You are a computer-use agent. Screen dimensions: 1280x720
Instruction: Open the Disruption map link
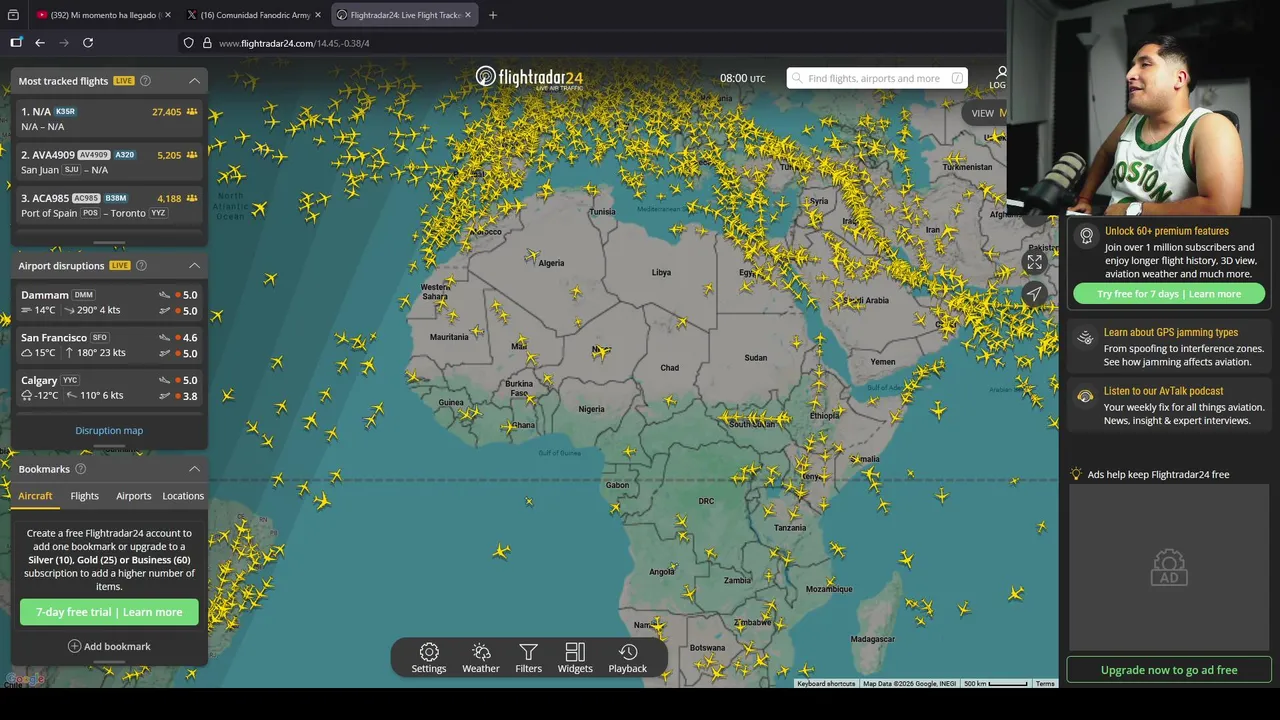click(x=109, y=431)
